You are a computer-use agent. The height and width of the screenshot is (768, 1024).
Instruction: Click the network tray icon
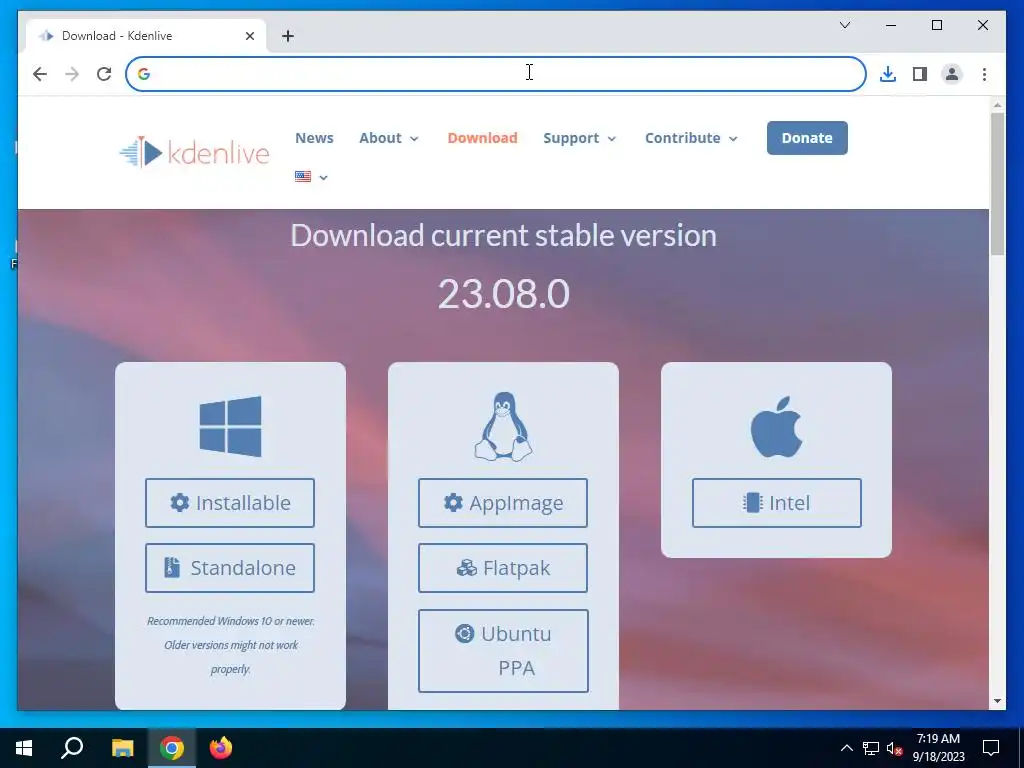tap(871, 748)
